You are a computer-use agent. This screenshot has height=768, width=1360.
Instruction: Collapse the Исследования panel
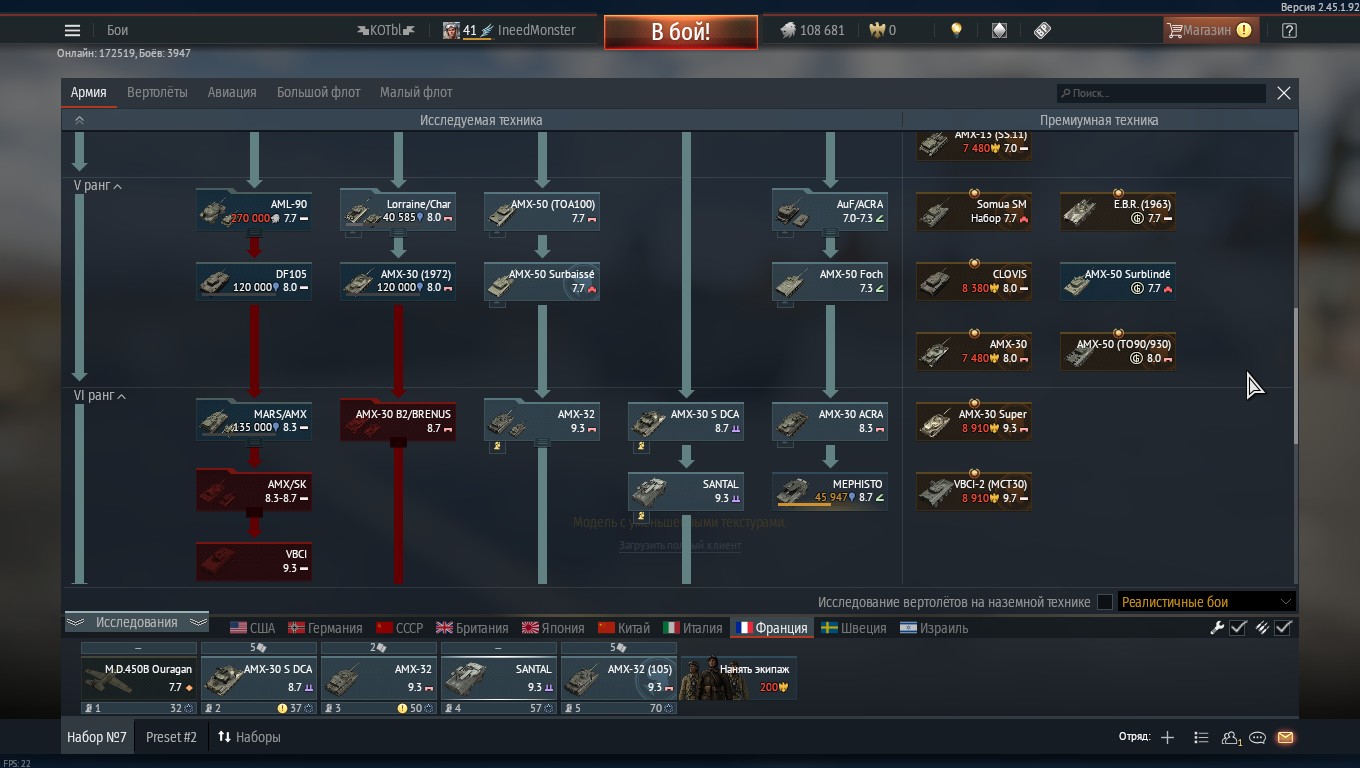point(137,622)
